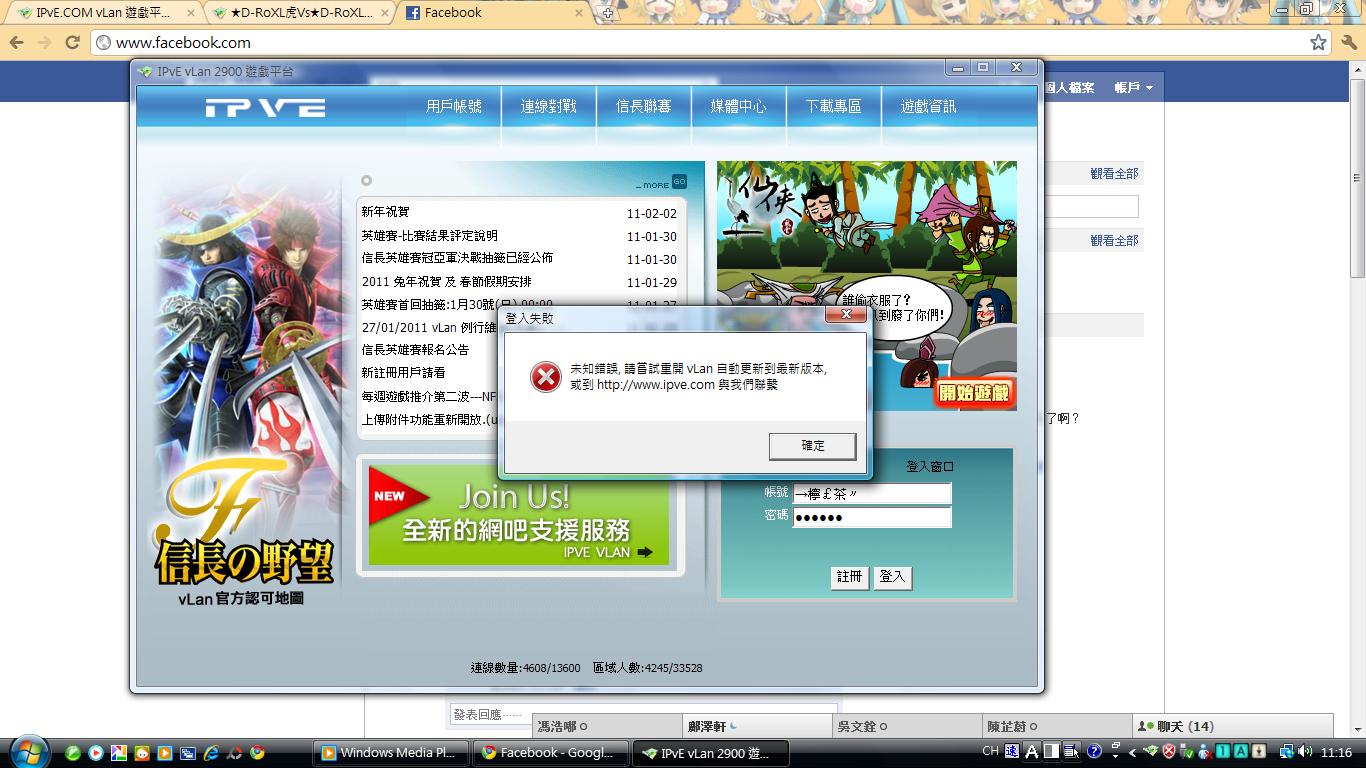This screenshot has height=768, width=1366.
Task: Click the volume speaker tray icon
Action: tap(1304, 752)
